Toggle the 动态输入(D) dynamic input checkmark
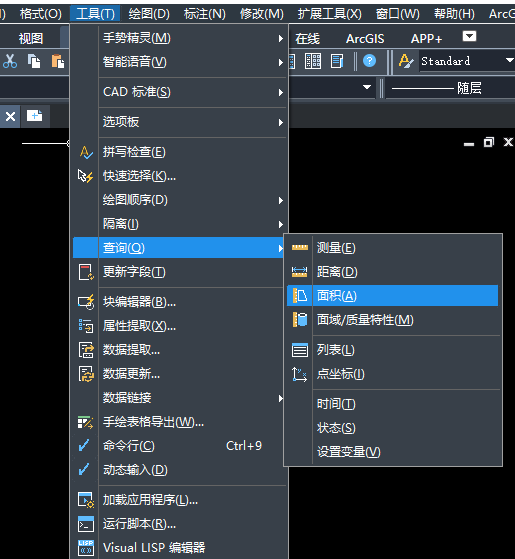Image resolution: width=515 pixels, height=559 pixels. [84, 470]
